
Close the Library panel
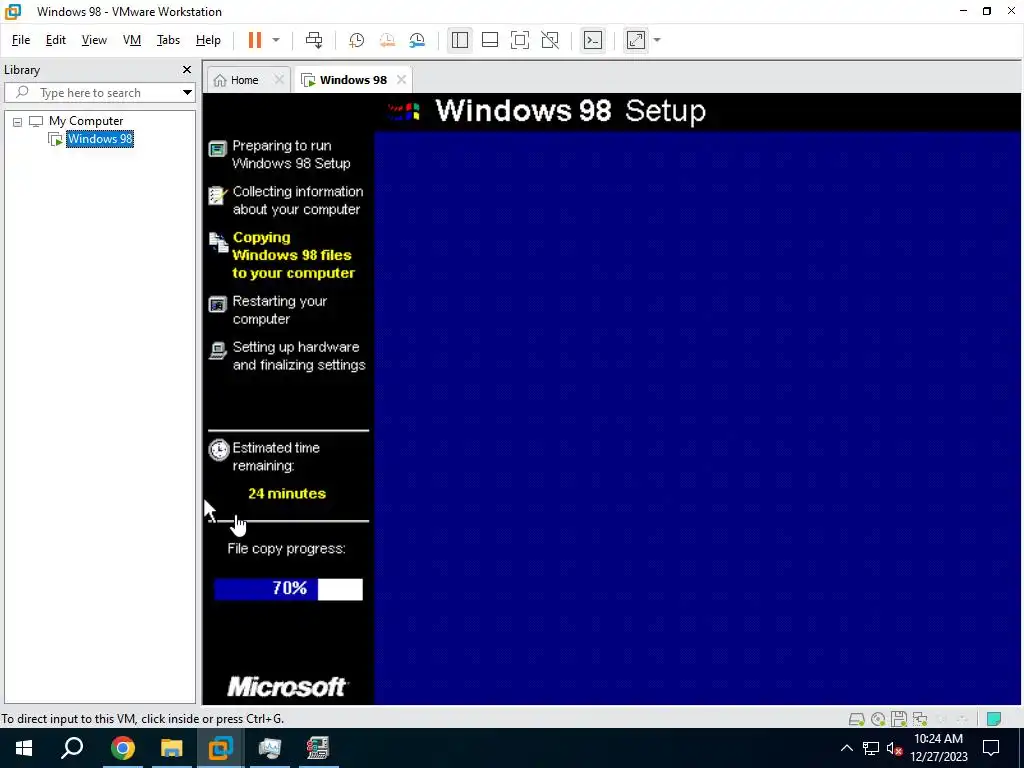[187, 69]
